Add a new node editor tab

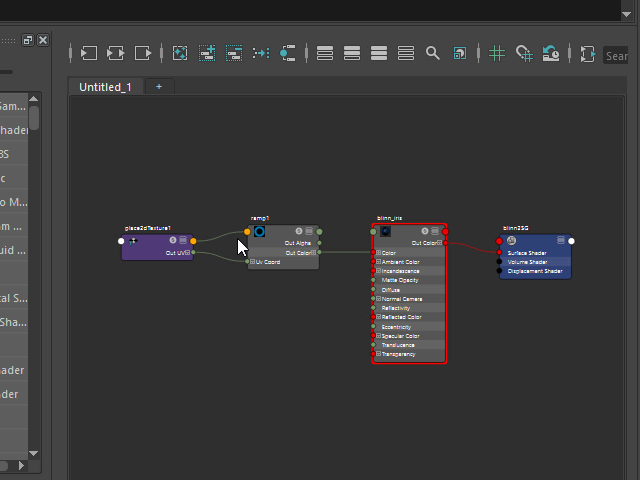158,87
